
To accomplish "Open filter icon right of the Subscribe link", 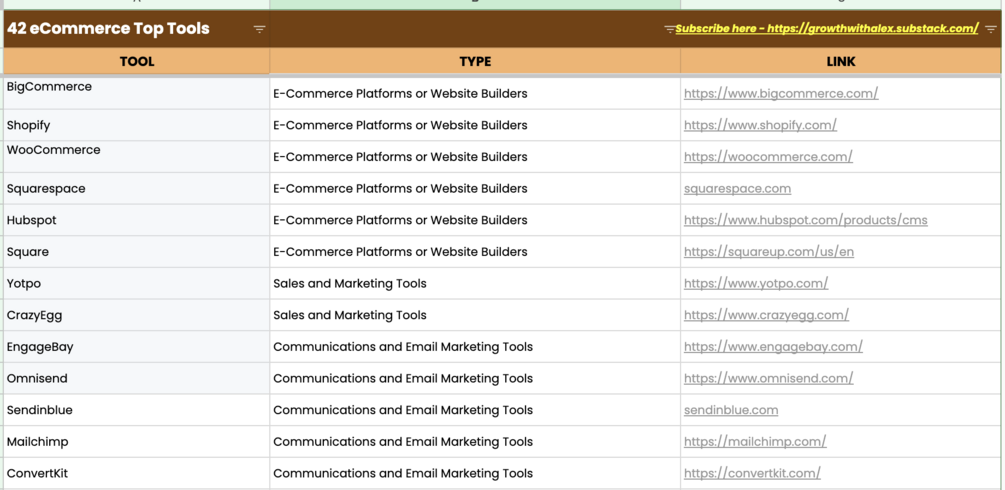I will point(991,29).
